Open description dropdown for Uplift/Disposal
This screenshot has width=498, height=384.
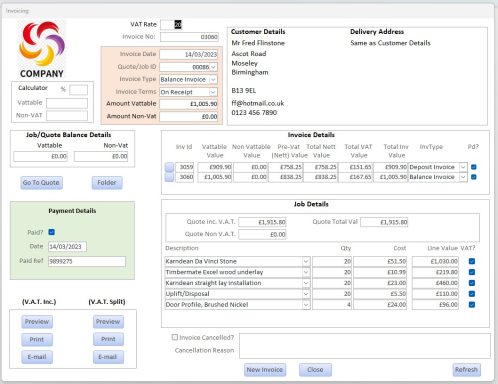point(306,294)
